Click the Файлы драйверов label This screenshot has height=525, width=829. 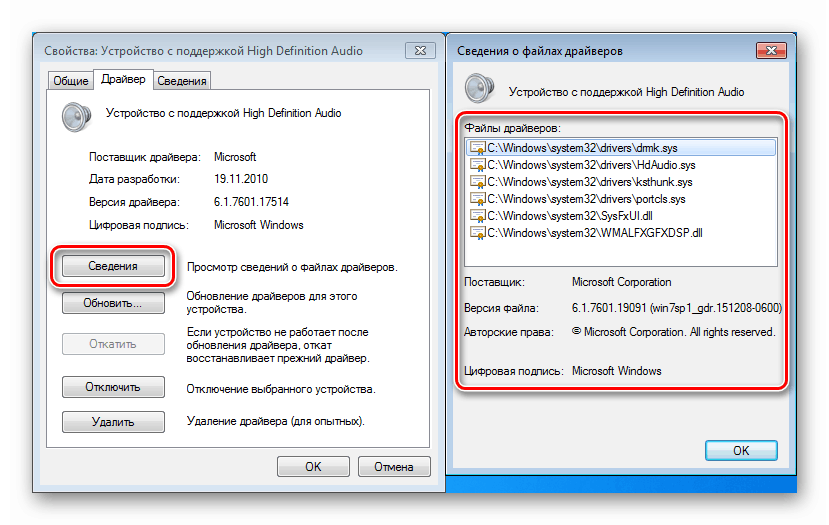[512, 128]
